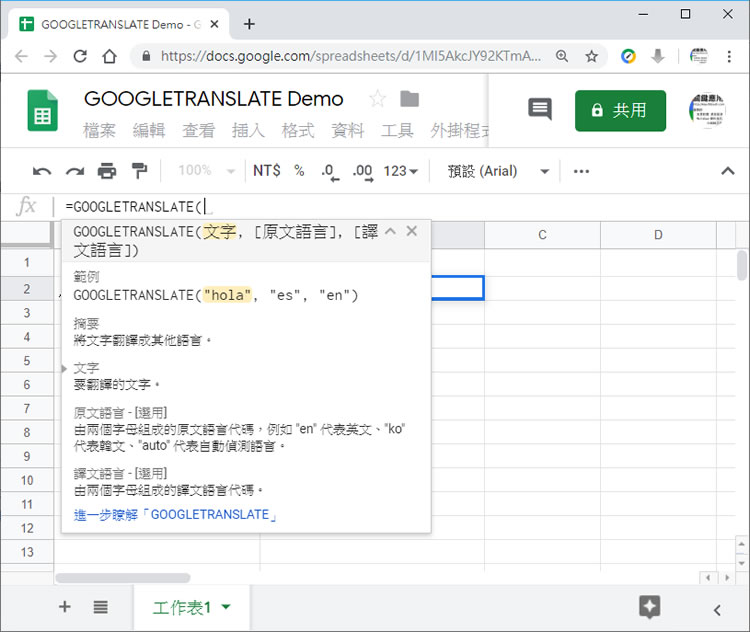Select the column D header
This screenshot has width=750, height=632.
tap(658, 235)
